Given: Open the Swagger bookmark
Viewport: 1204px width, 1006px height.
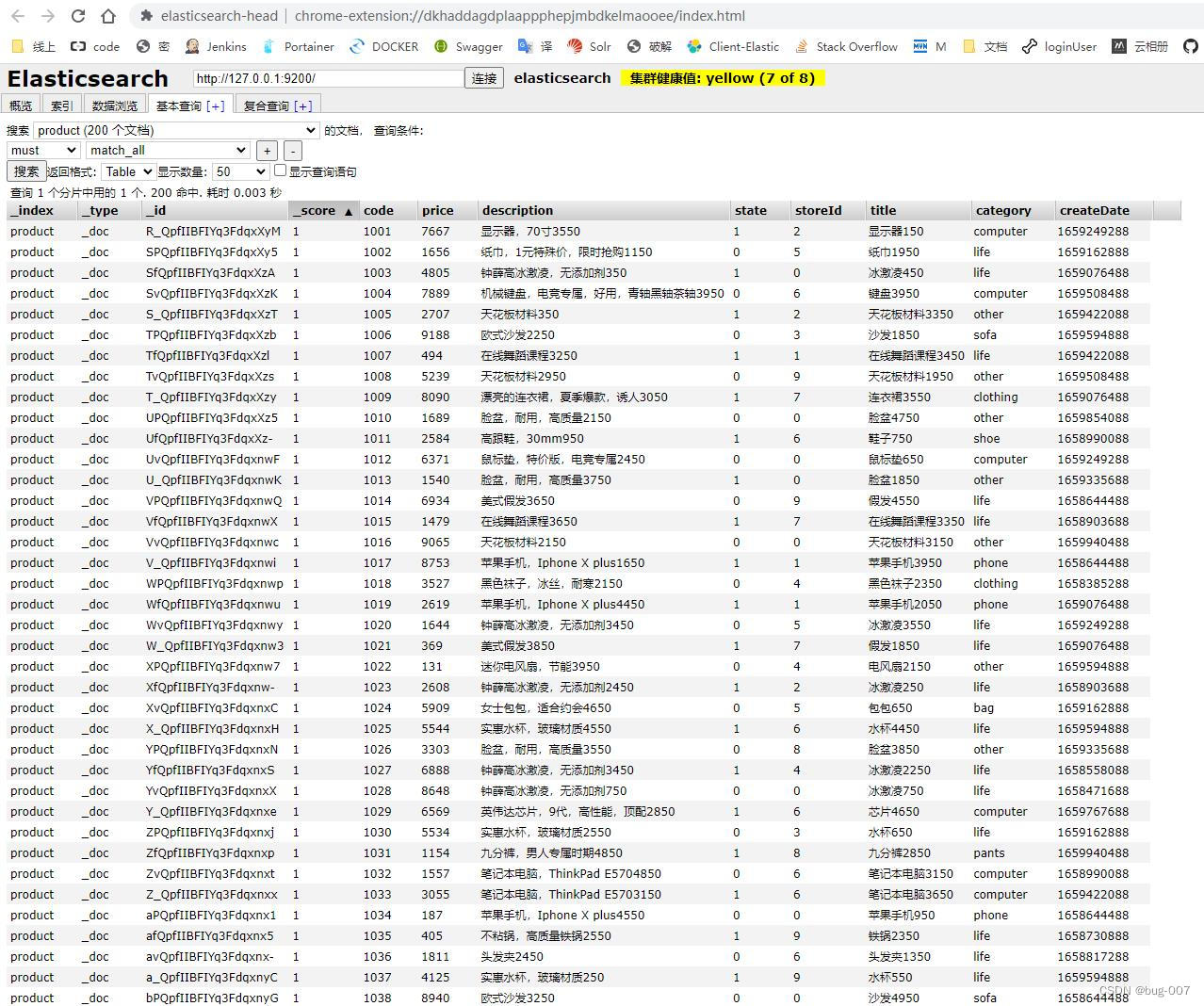Looking at the screenshot, I should pos(468,46).
